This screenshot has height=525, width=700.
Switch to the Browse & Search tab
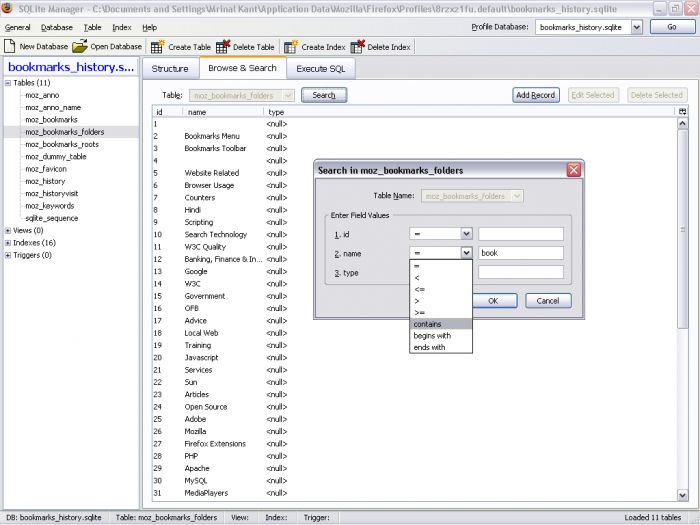click(x=242, y=68)
